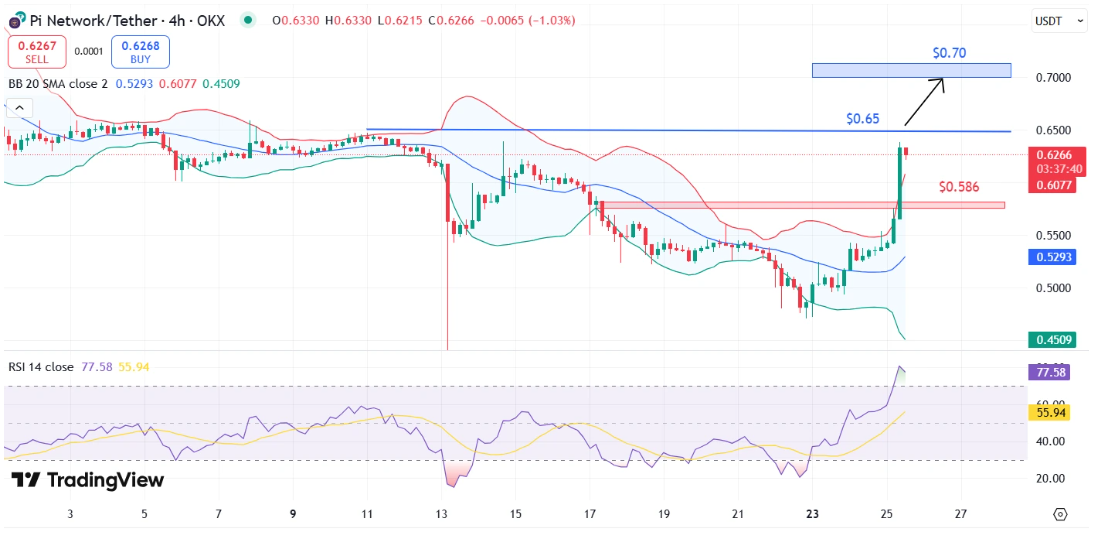Click date label 23 on time axis

[x=812, y=514]
